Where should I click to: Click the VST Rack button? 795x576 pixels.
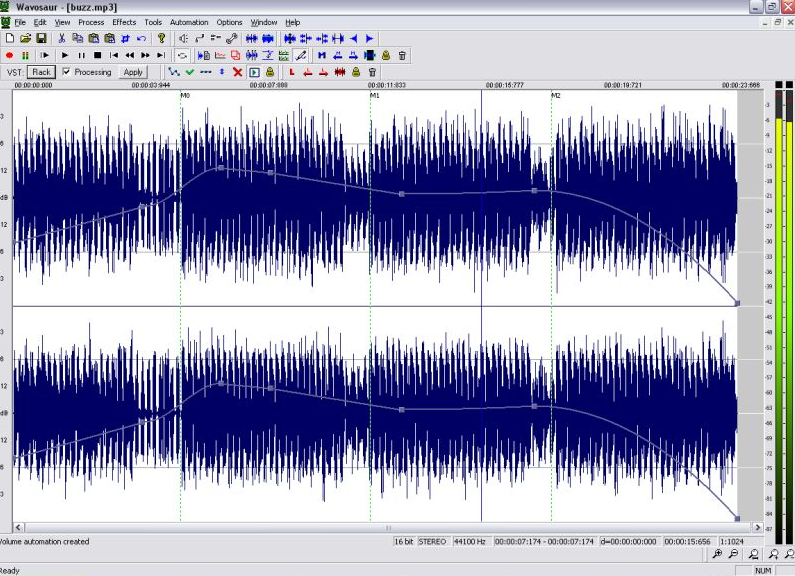(x=41, y=72)
